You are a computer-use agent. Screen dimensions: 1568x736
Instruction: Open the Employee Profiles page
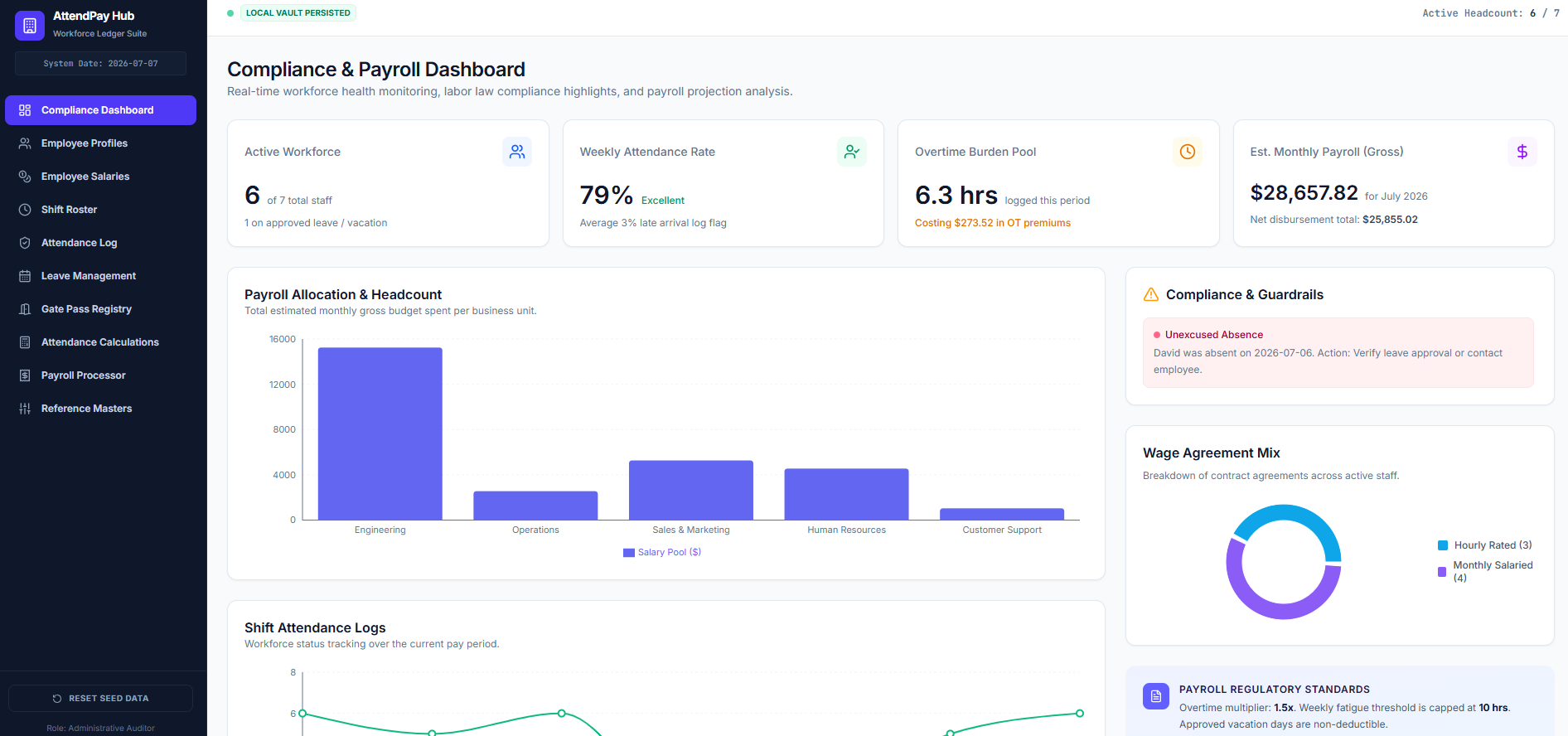click(100, 143)
